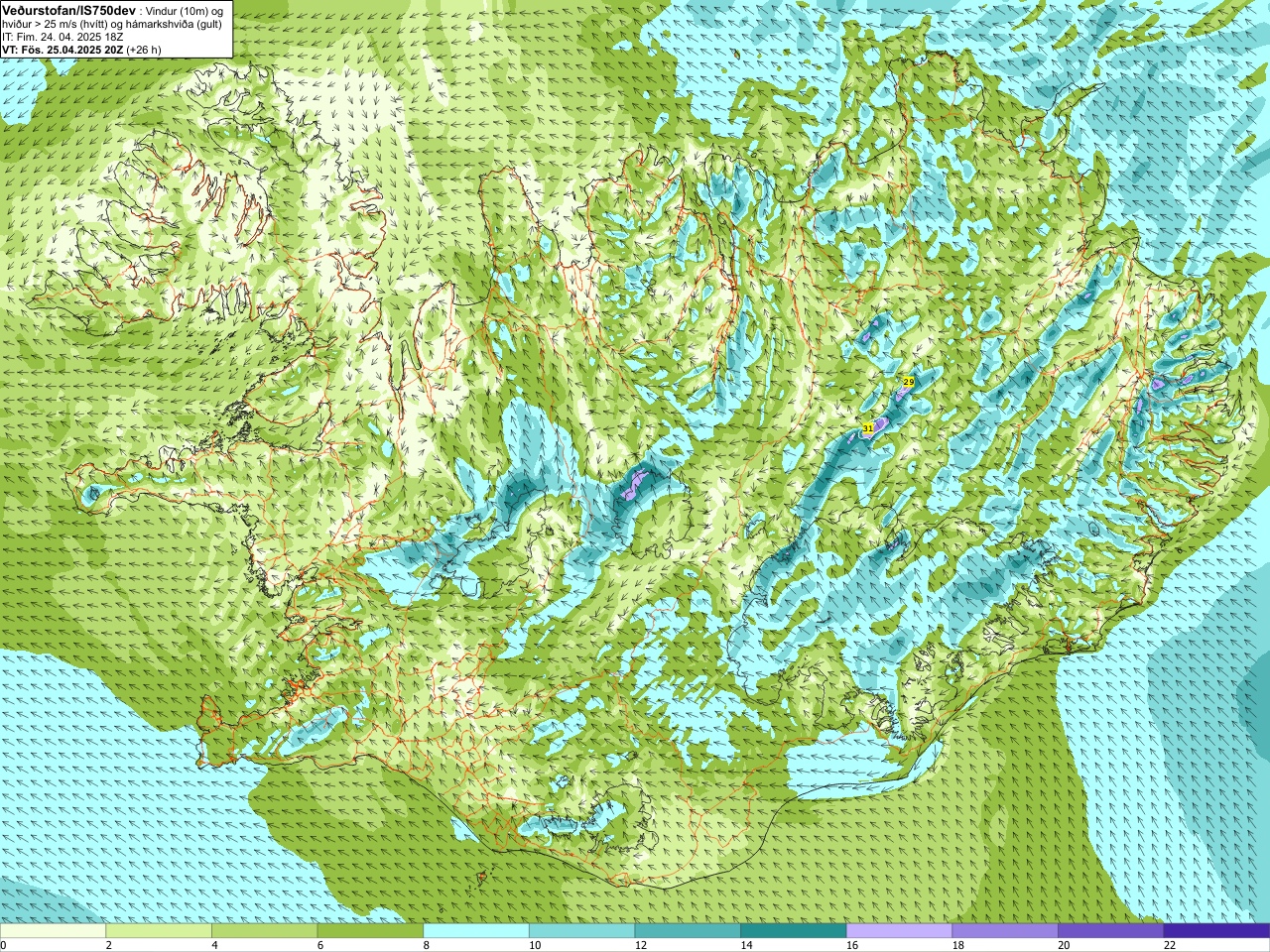Click the 14–16 m/s dark teal legend swatch
Image resolution: width=1270 pixels, height=952 pixels.
click(794, 931)
